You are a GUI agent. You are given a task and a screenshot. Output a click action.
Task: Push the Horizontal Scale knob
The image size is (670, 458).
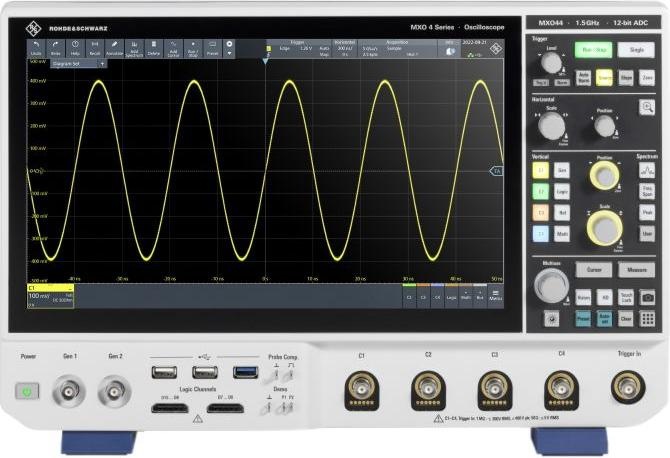[x=552, y=126]
